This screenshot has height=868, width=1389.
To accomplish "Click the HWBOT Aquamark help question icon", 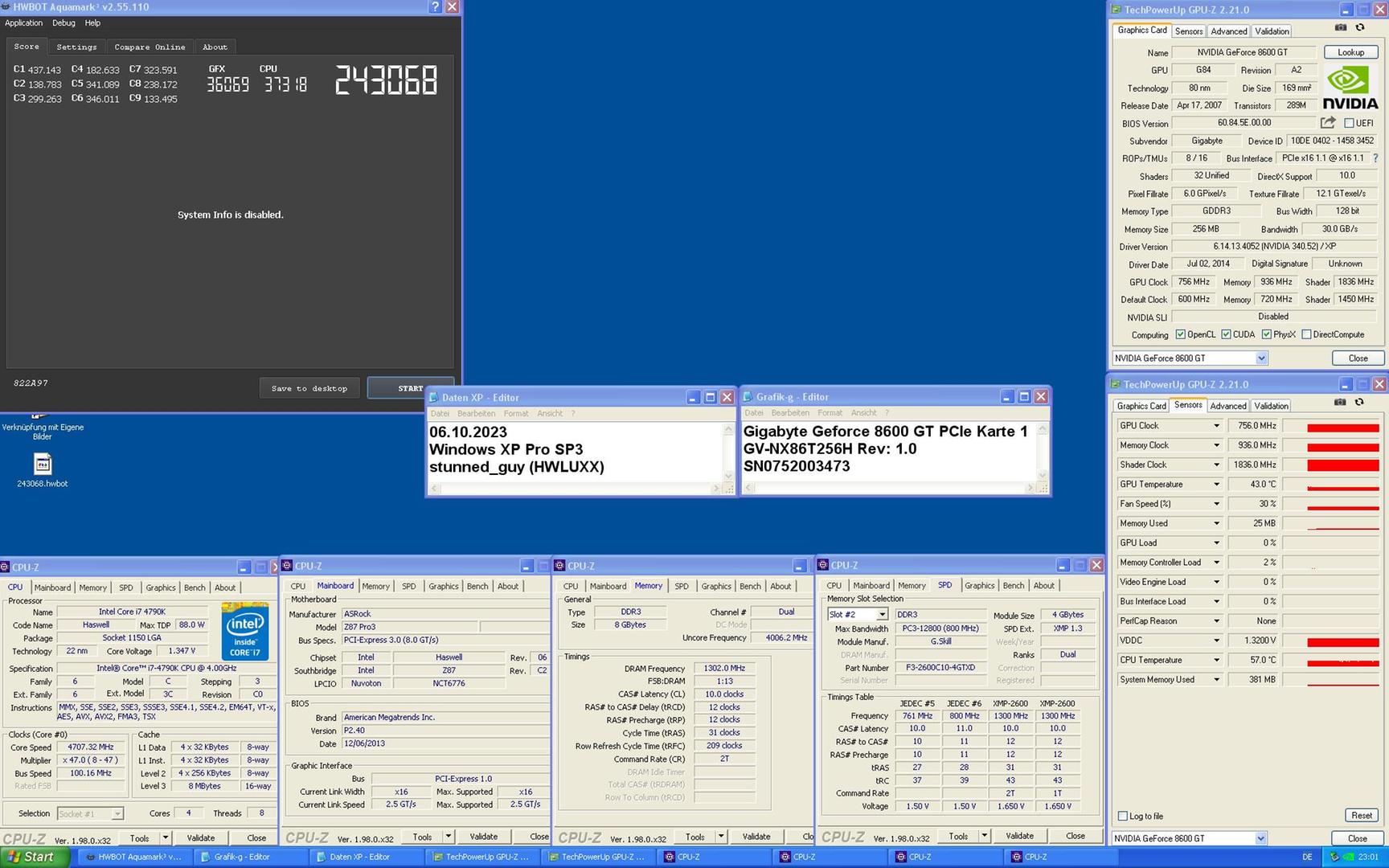I will click(435, 6).
